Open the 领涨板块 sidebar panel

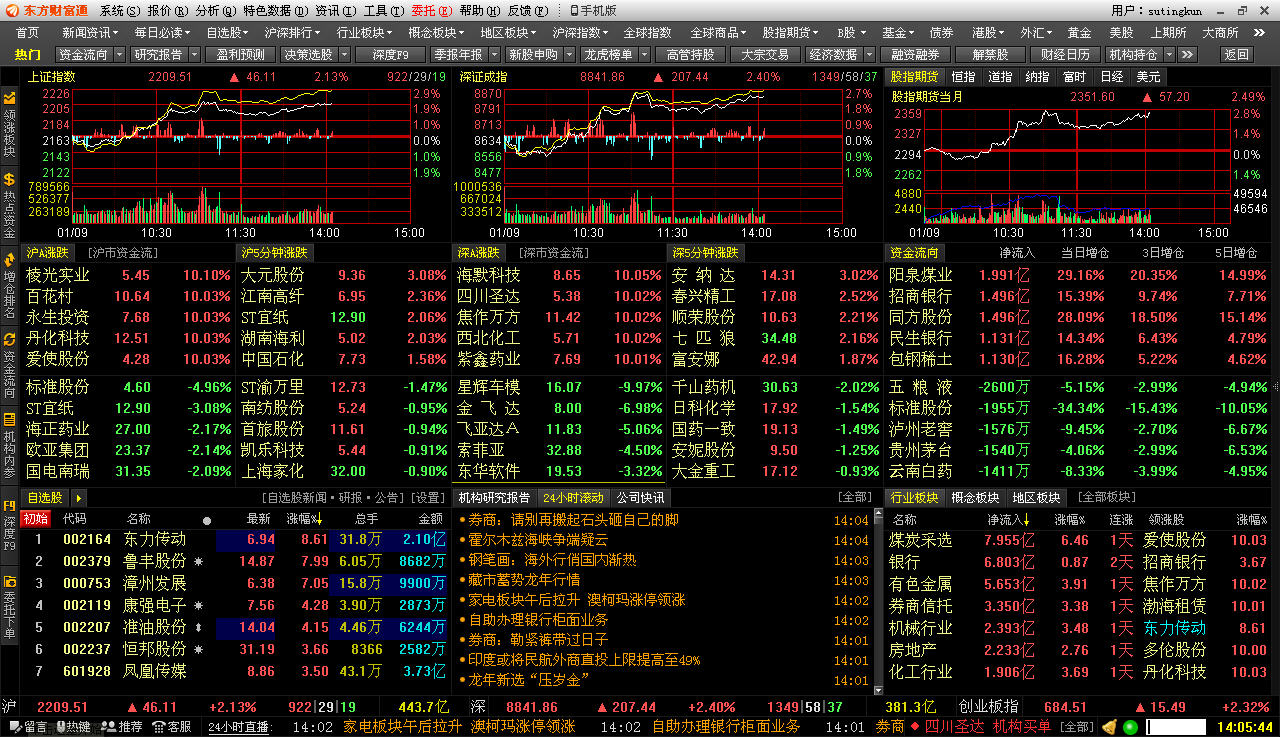pyautogui.click(x=9, y=127)
